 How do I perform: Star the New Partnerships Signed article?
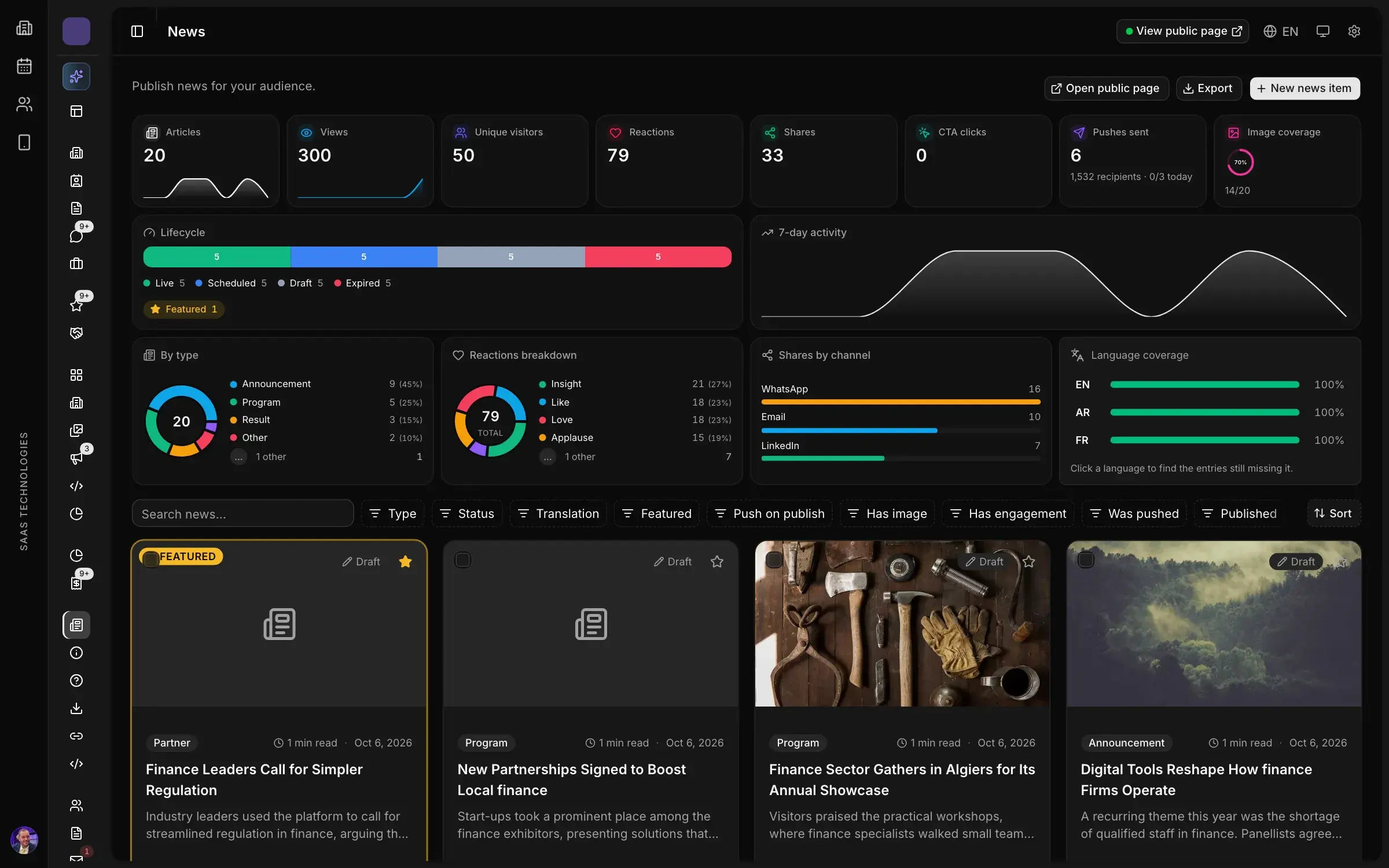coord(717,561)
